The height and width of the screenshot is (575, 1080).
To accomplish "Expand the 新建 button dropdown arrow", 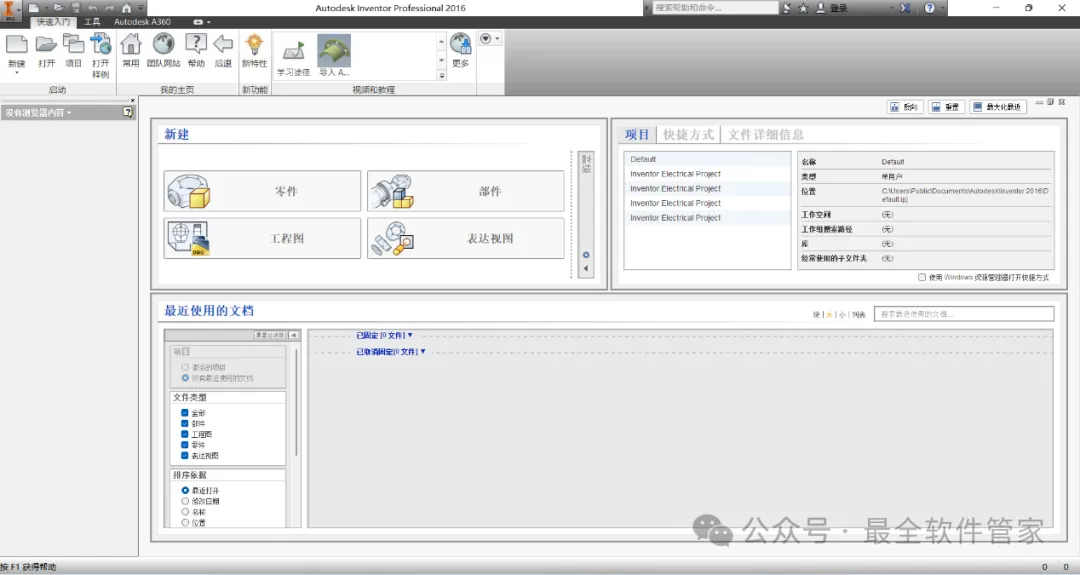I will click(x=17, y=72).
